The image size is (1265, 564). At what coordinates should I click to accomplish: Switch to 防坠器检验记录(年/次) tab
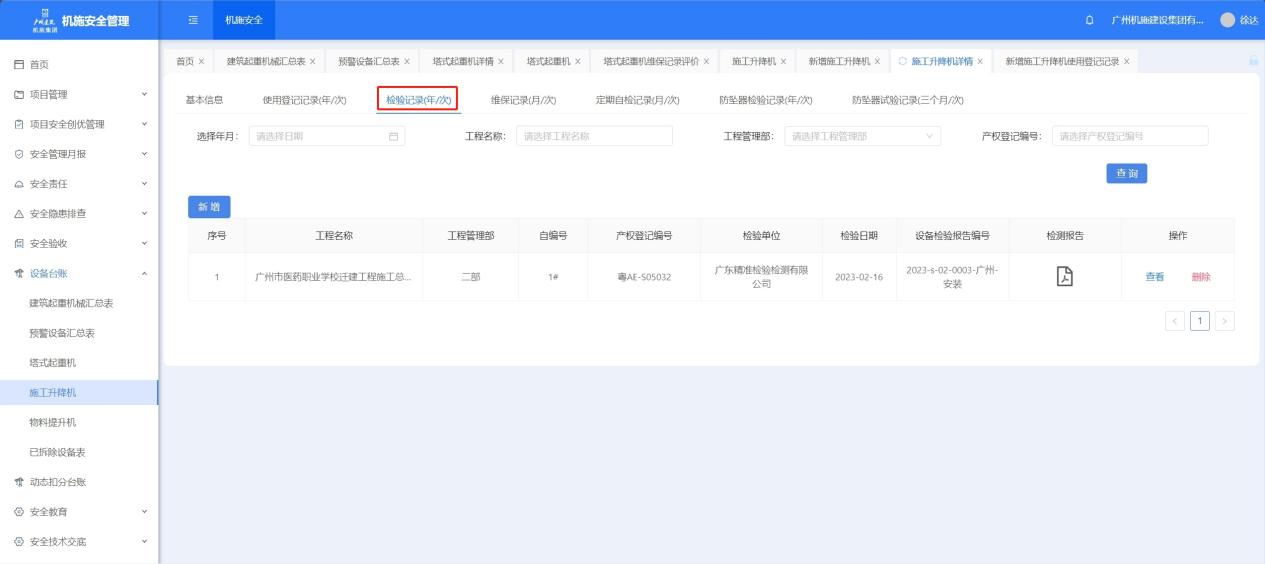pos(765,100)
